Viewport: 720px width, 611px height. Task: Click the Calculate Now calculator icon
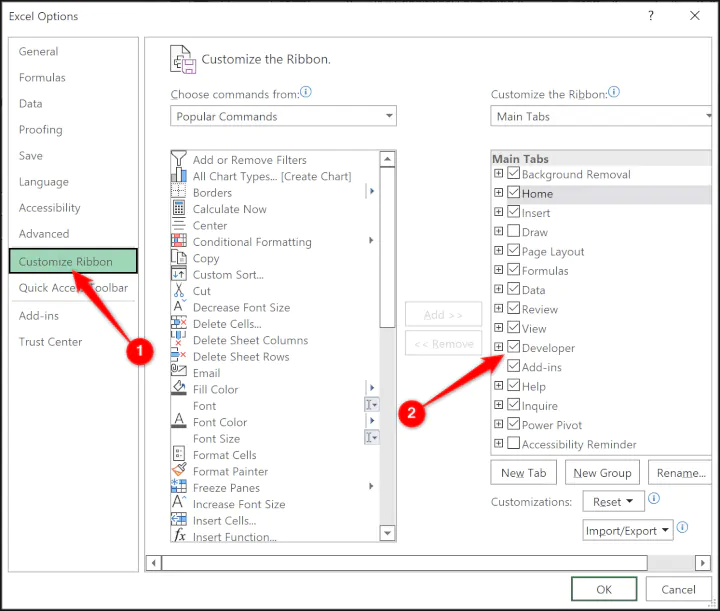click(179, 208)
